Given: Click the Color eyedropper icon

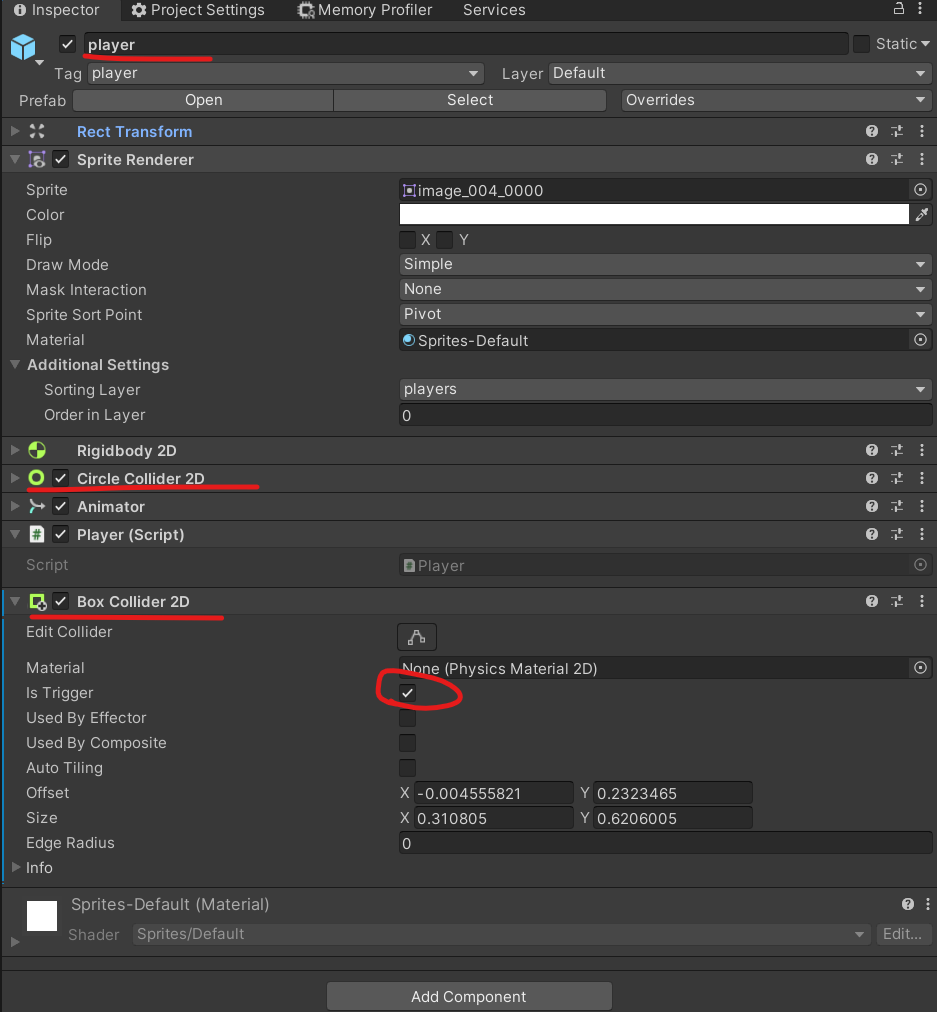Looking at the screenshot, I should 922,214.
